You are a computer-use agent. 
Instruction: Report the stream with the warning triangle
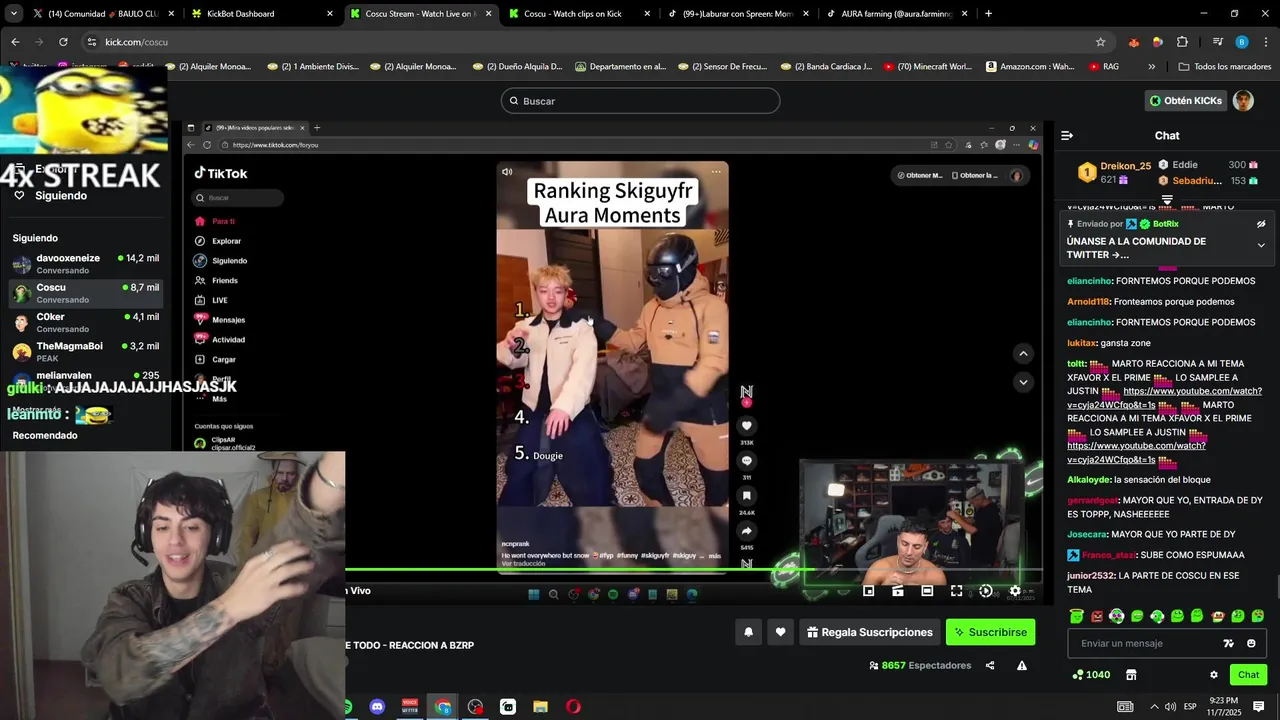(x=1022, y=665)
